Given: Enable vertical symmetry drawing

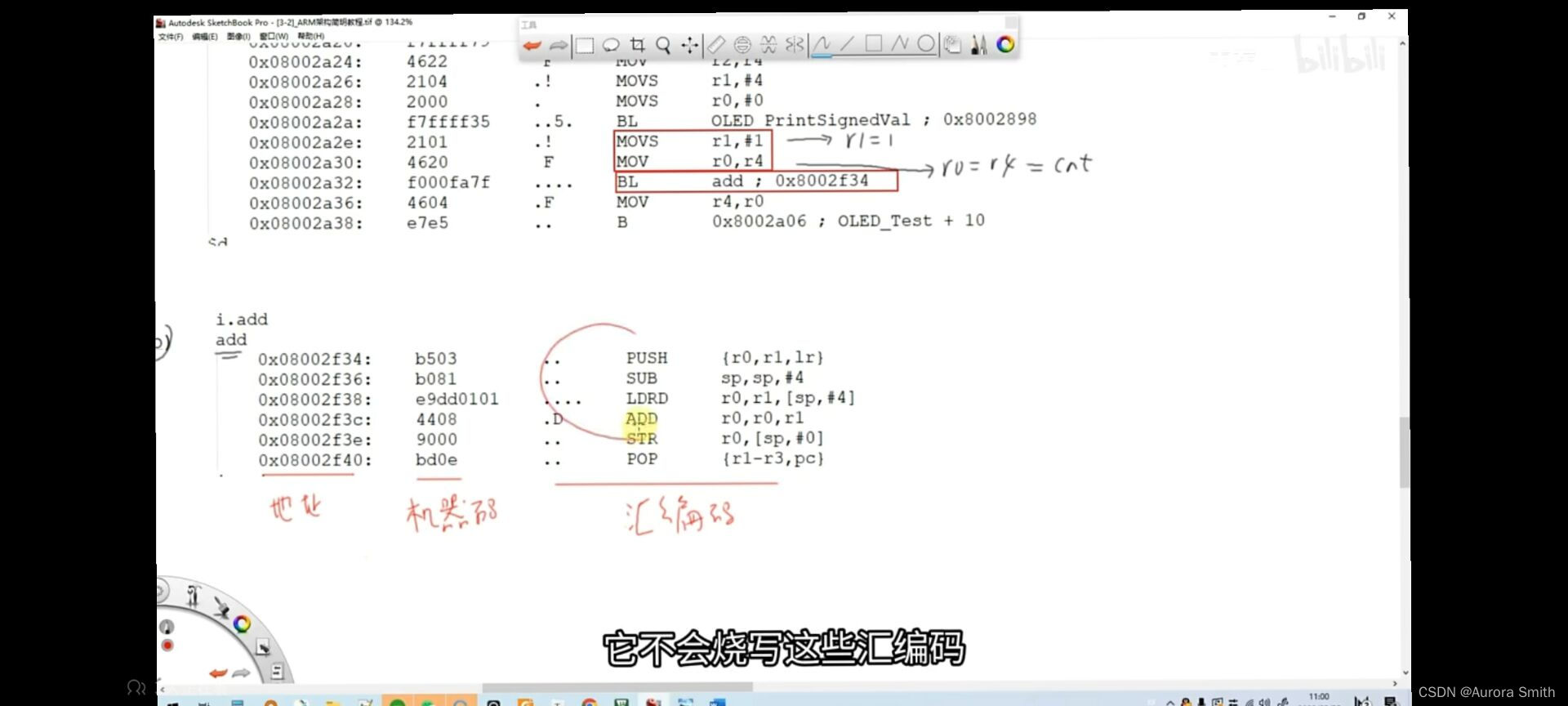Looking at the screenshot, I should point(795,45).
